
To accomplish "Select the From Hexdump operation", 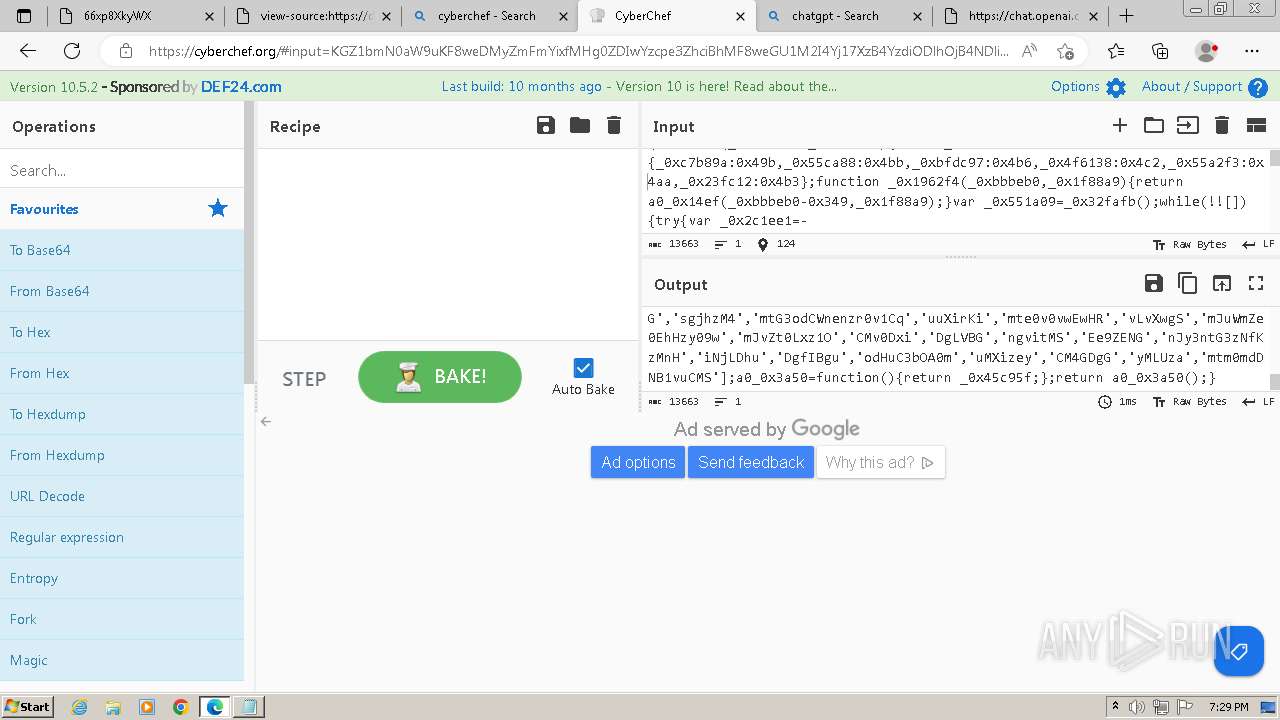I will (x=122, y=455).
